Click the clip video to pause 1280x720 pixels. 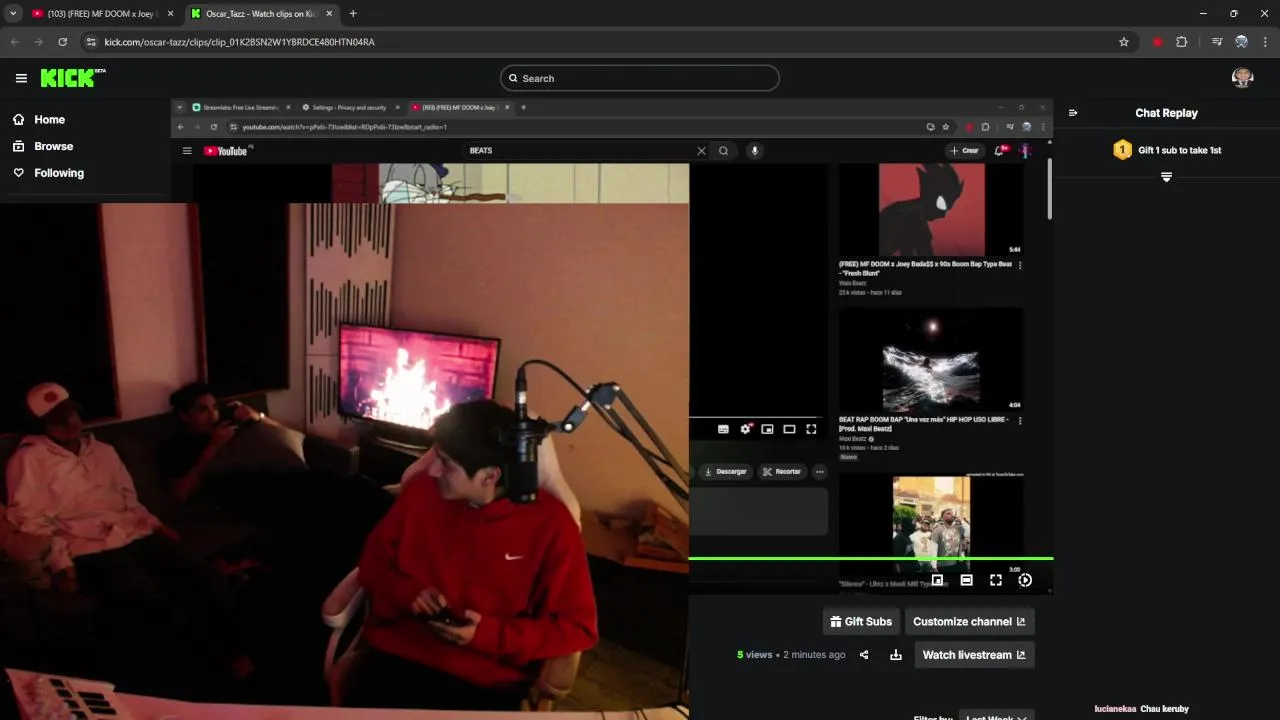[x=611, y=345]
